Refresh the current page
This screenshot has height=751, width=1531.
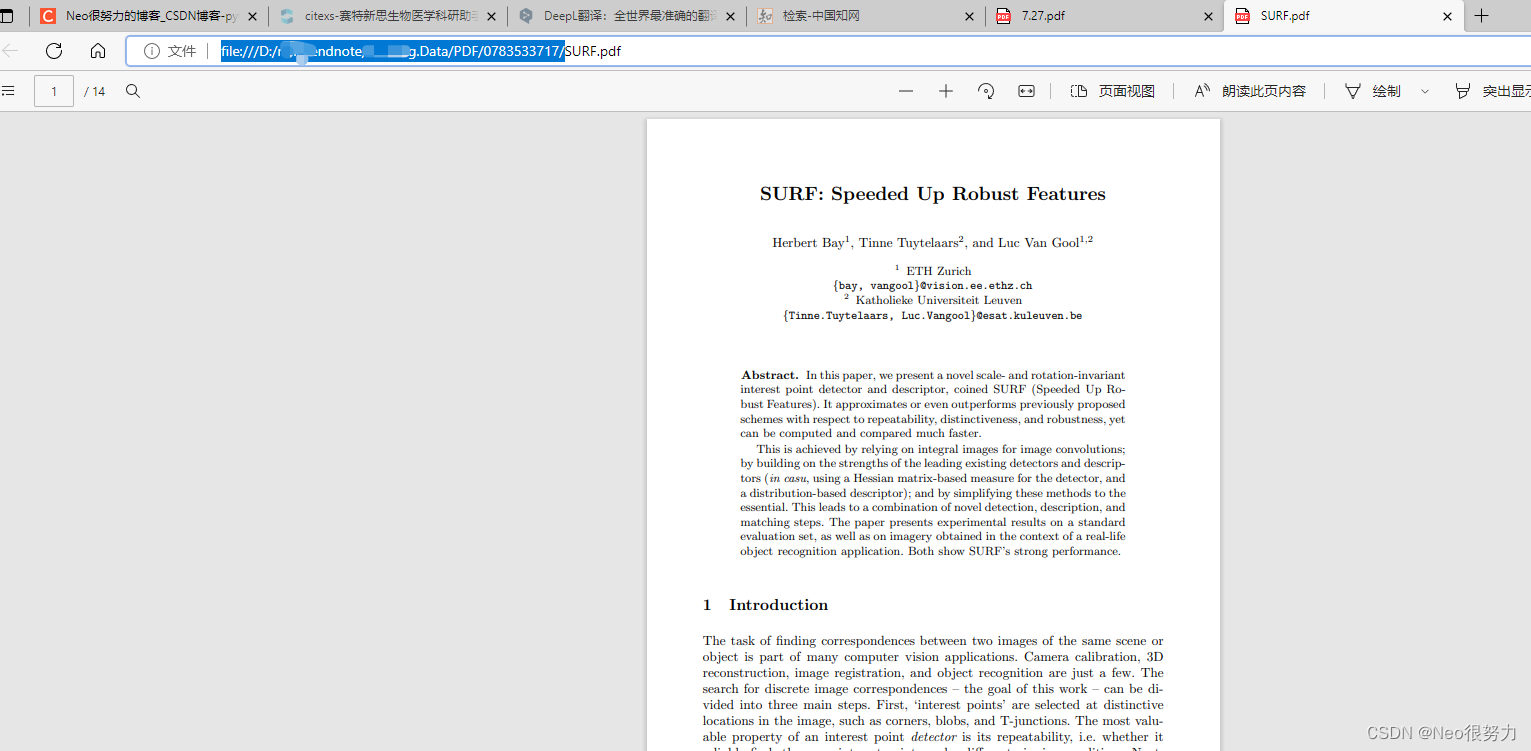point(54,51)
